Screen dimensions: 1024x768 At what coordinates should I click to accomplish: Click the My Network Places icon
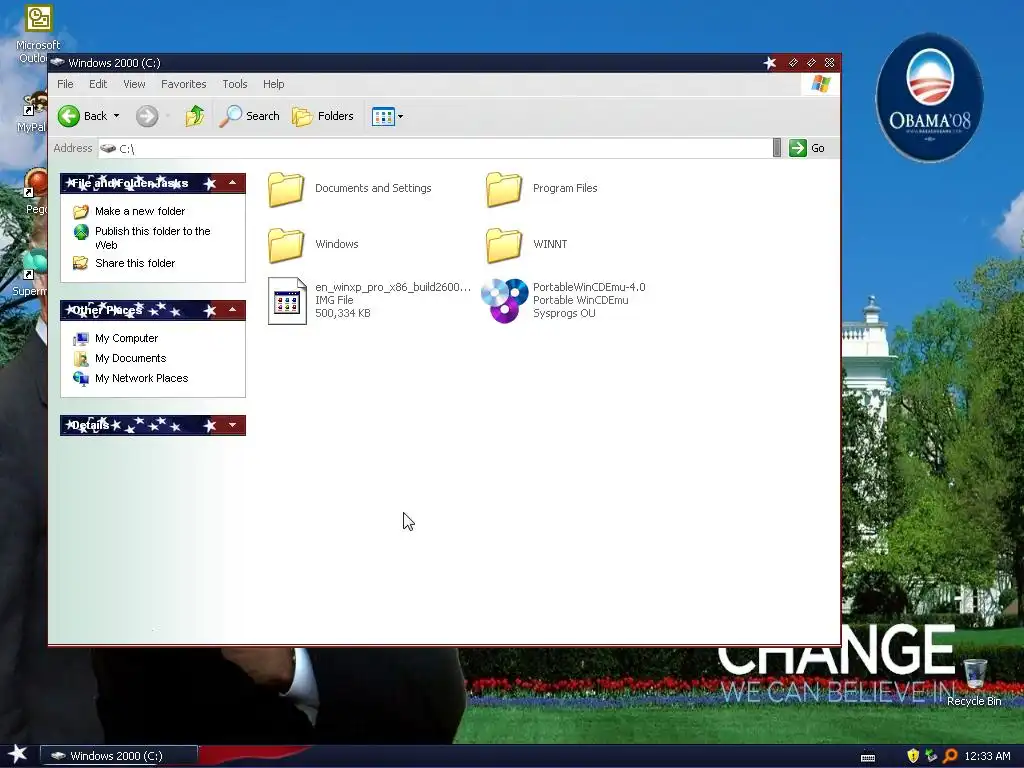click(81, 379)
